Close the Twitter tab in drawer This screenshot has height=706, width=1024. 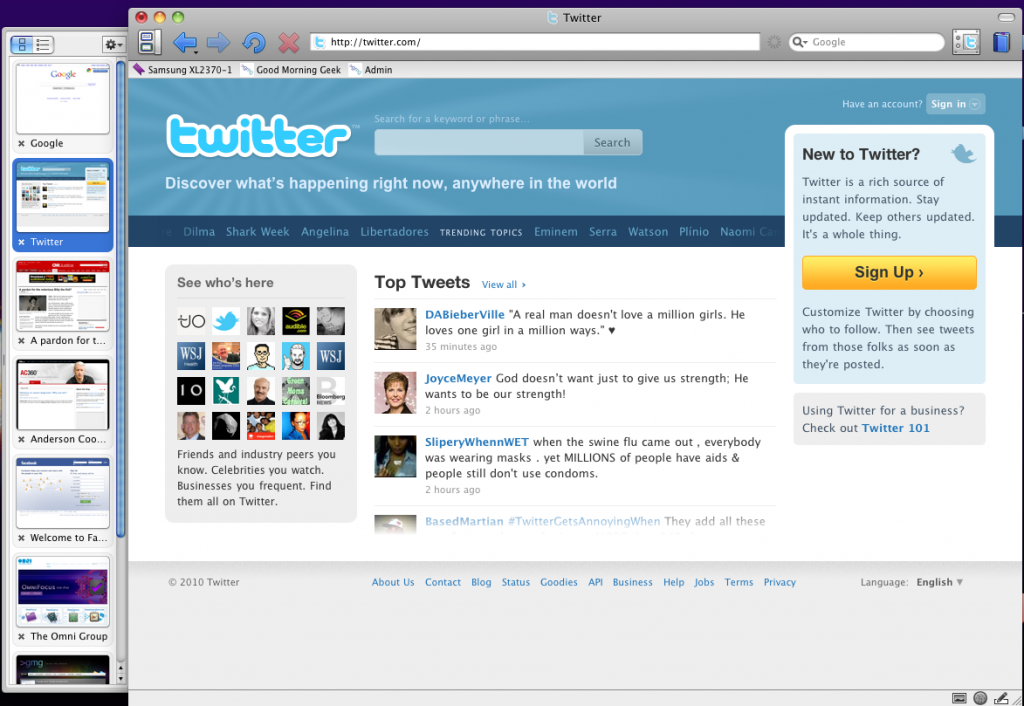tap(22, 242)
